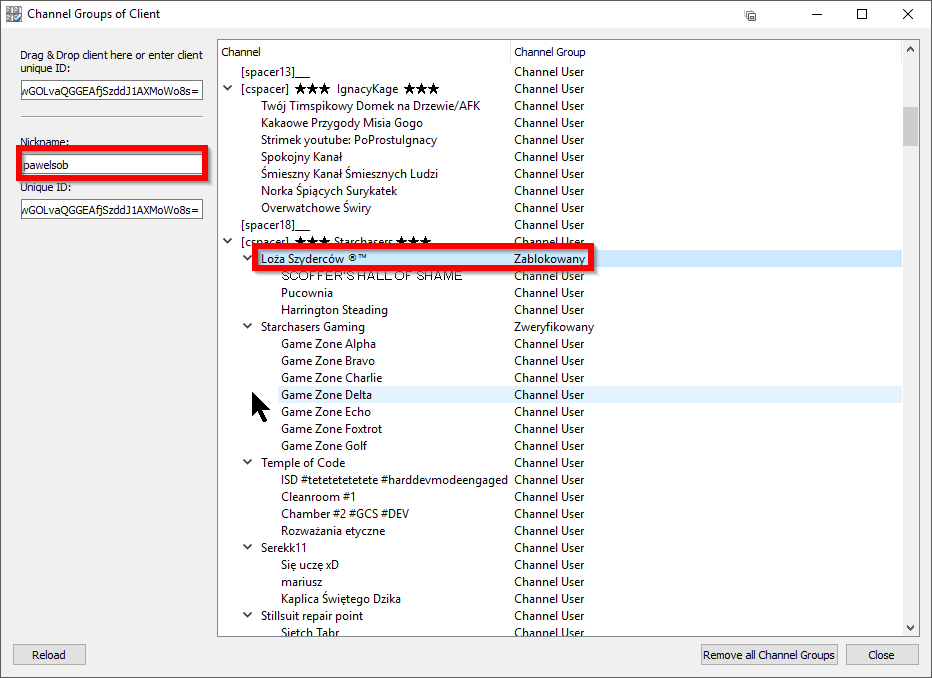This screenshot has height=678, width=932.
Task: Click the Channel Groups window title icon
Action: click(14, 14)
